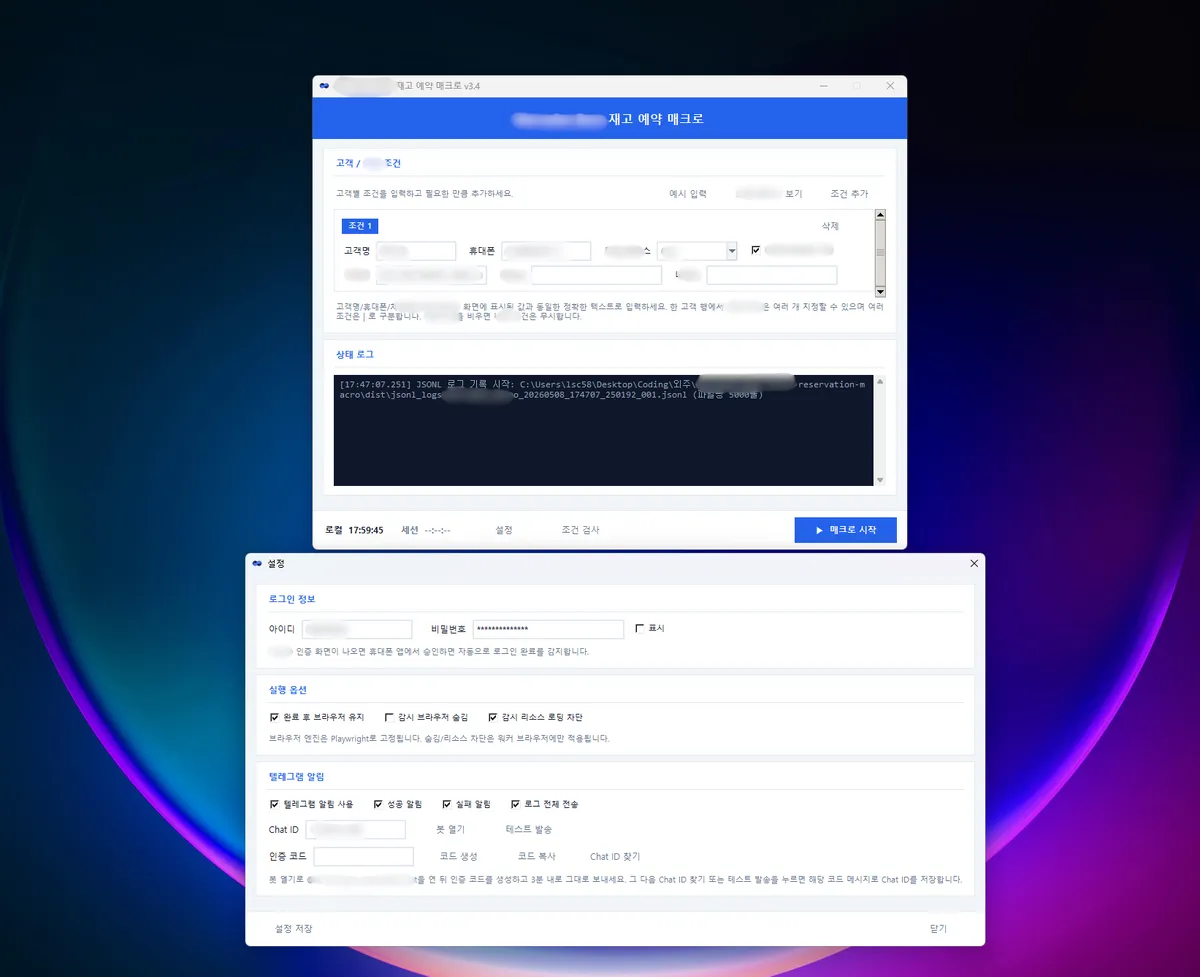Click the 텔레그램 알림 section heading
Screen dimensions: 1200x977
pos(297,776)
